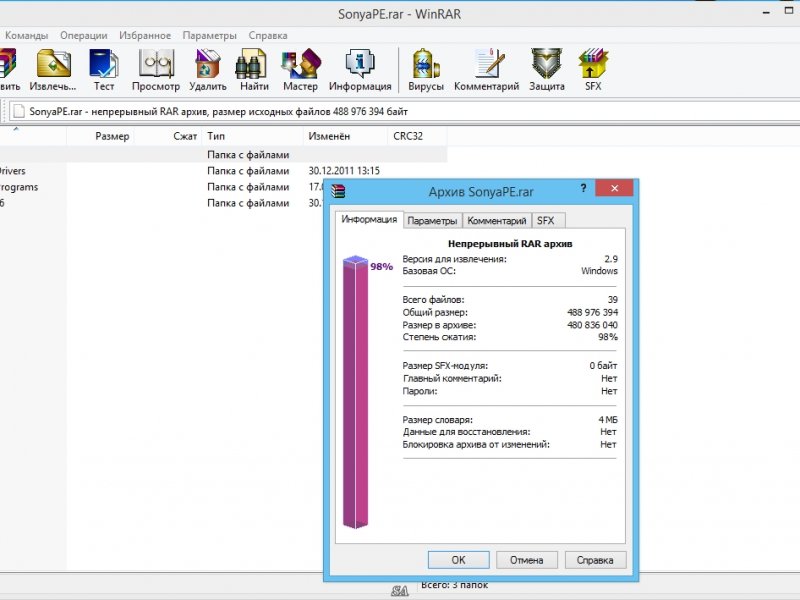Click the Protect (Защита) toolbar icon

(546, 70)
